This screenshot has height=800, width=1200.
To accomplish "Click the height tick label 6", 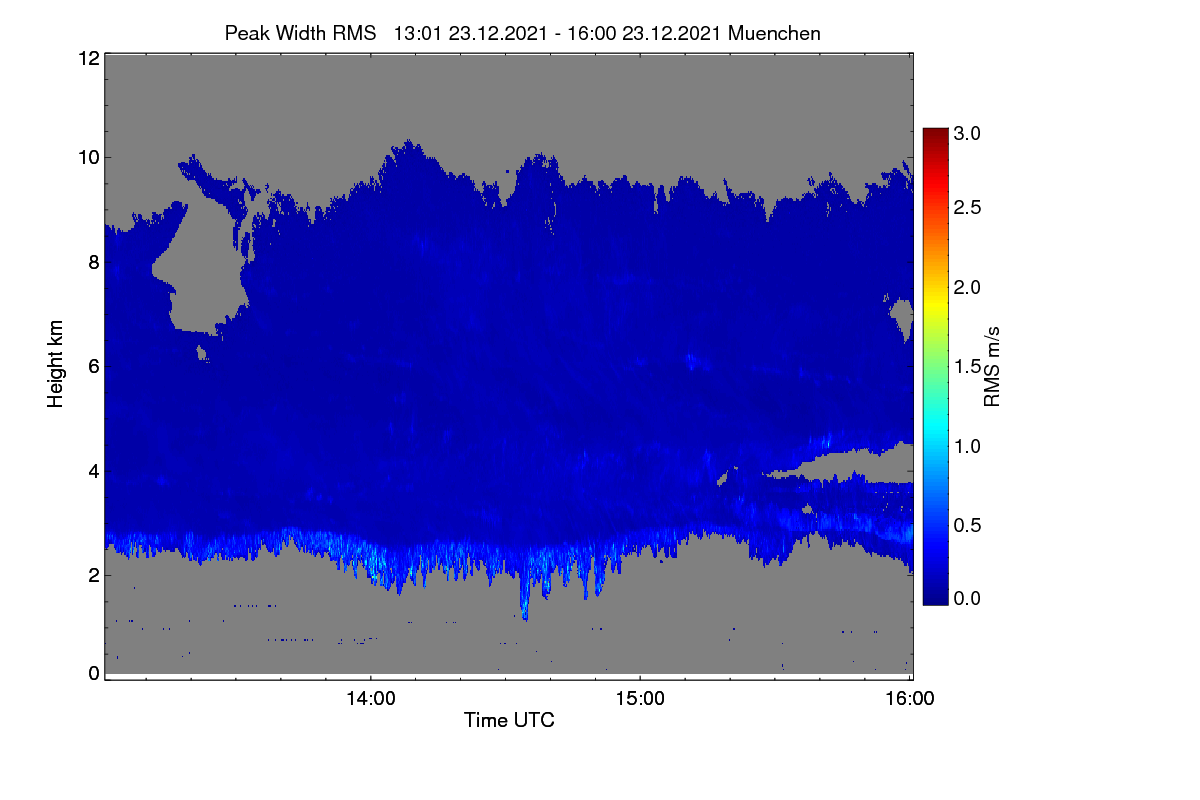I will coord(93,366).
